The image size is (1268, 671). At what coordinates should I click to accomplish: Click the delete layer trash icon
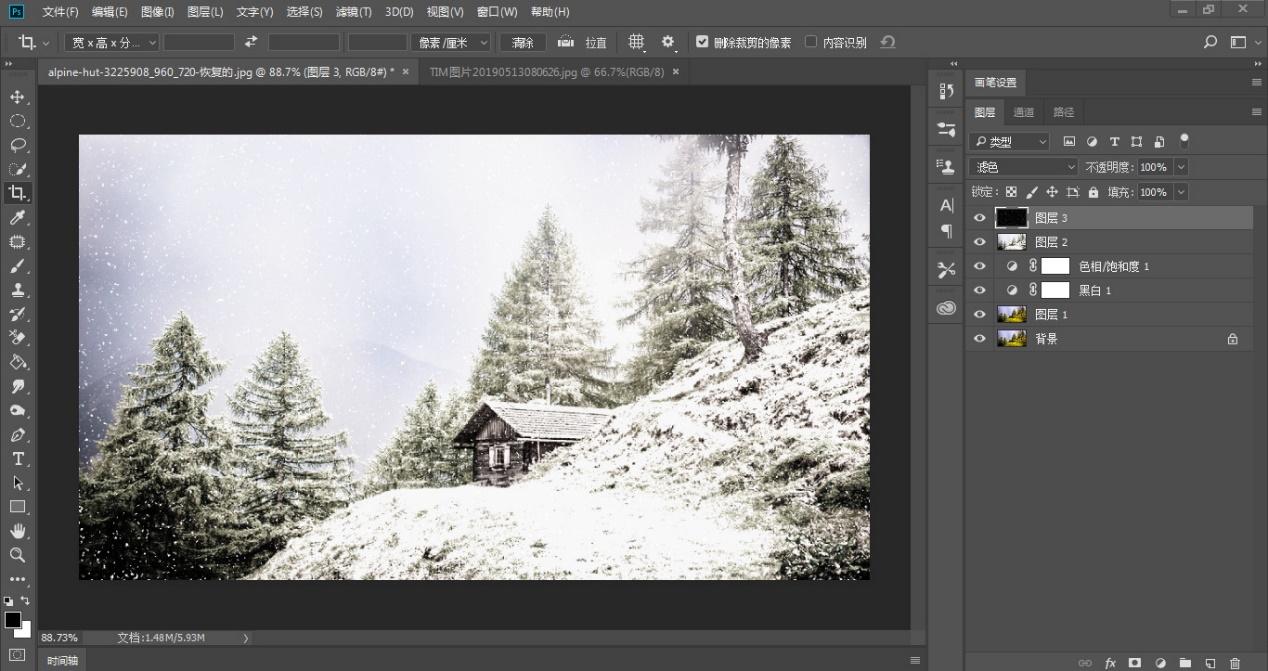pyautogui.click(x=1235, y=663)
